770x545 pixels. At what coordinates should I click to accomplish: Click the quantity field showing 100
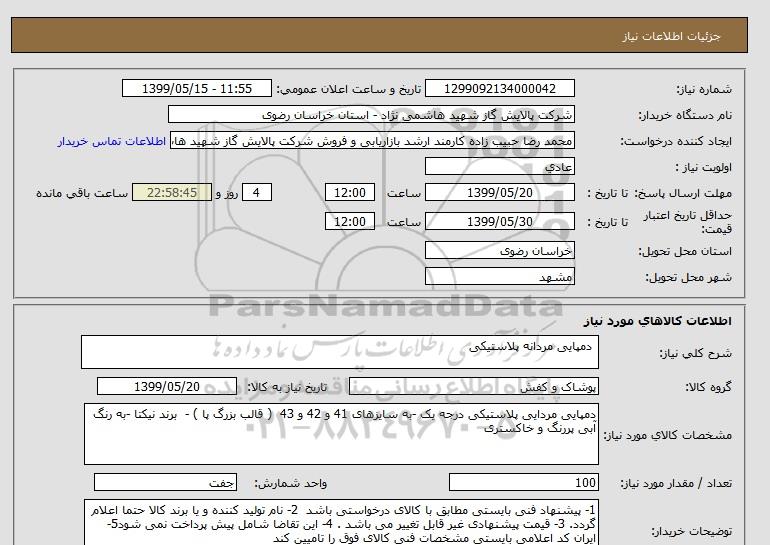[x=524, y=481]
